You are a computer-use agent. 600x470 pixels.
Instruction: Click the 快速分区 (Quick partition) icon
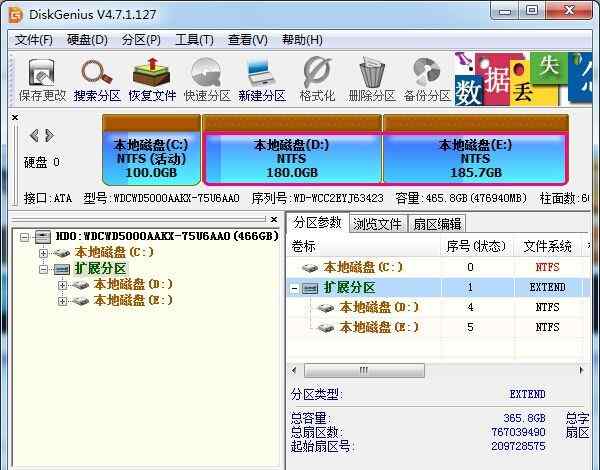pos(207,78)
